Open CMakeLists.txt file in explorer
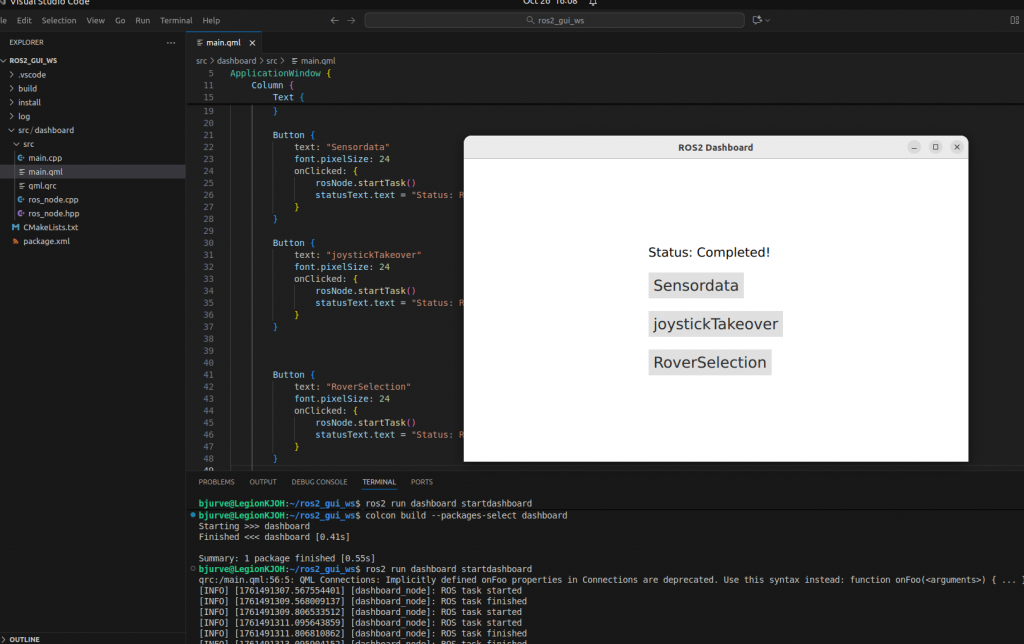The height and width of the screenshot is (644, 1024). (50, 227)
